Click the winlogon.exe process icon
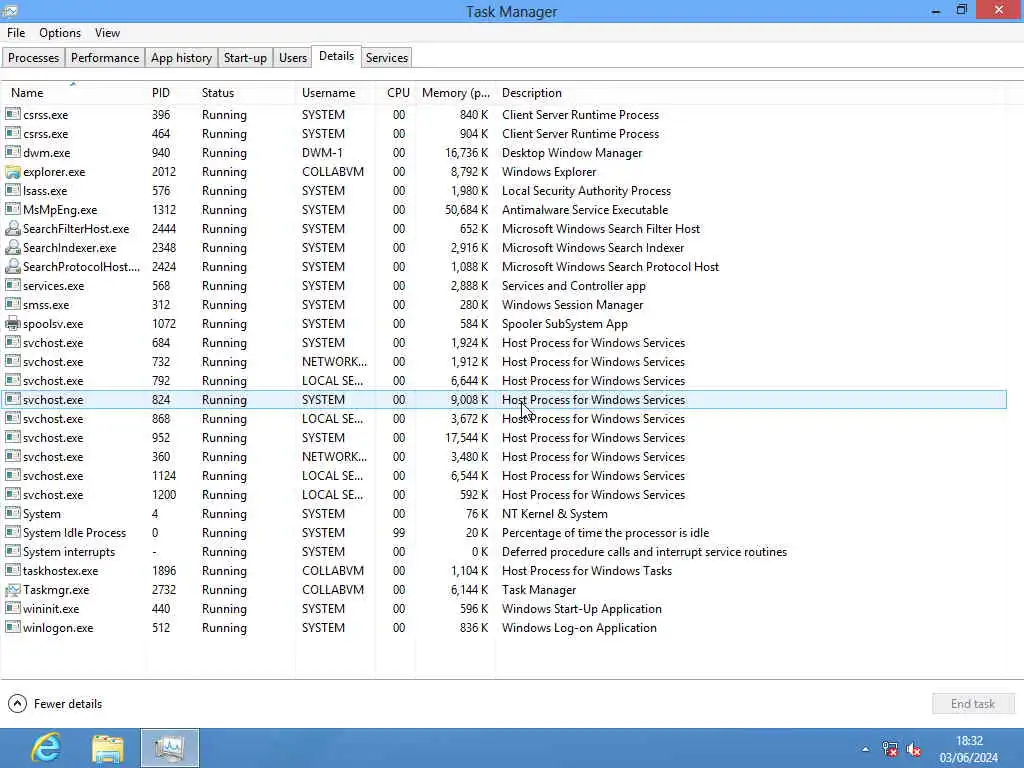1024x768 pixels. click(12, 628)
